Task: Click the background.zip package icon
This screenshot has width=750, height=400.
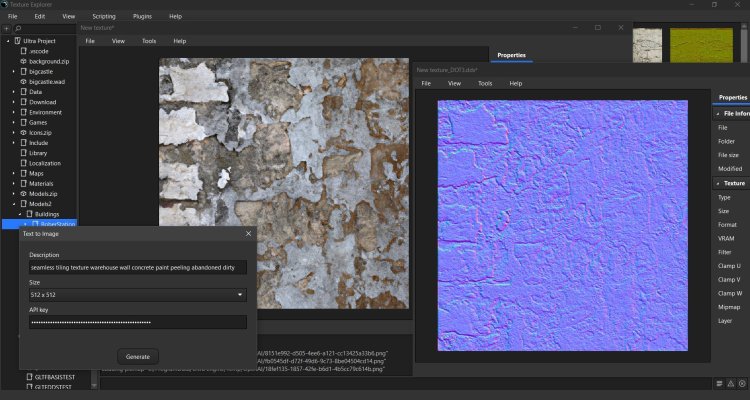Action: (x=23, y=61)
